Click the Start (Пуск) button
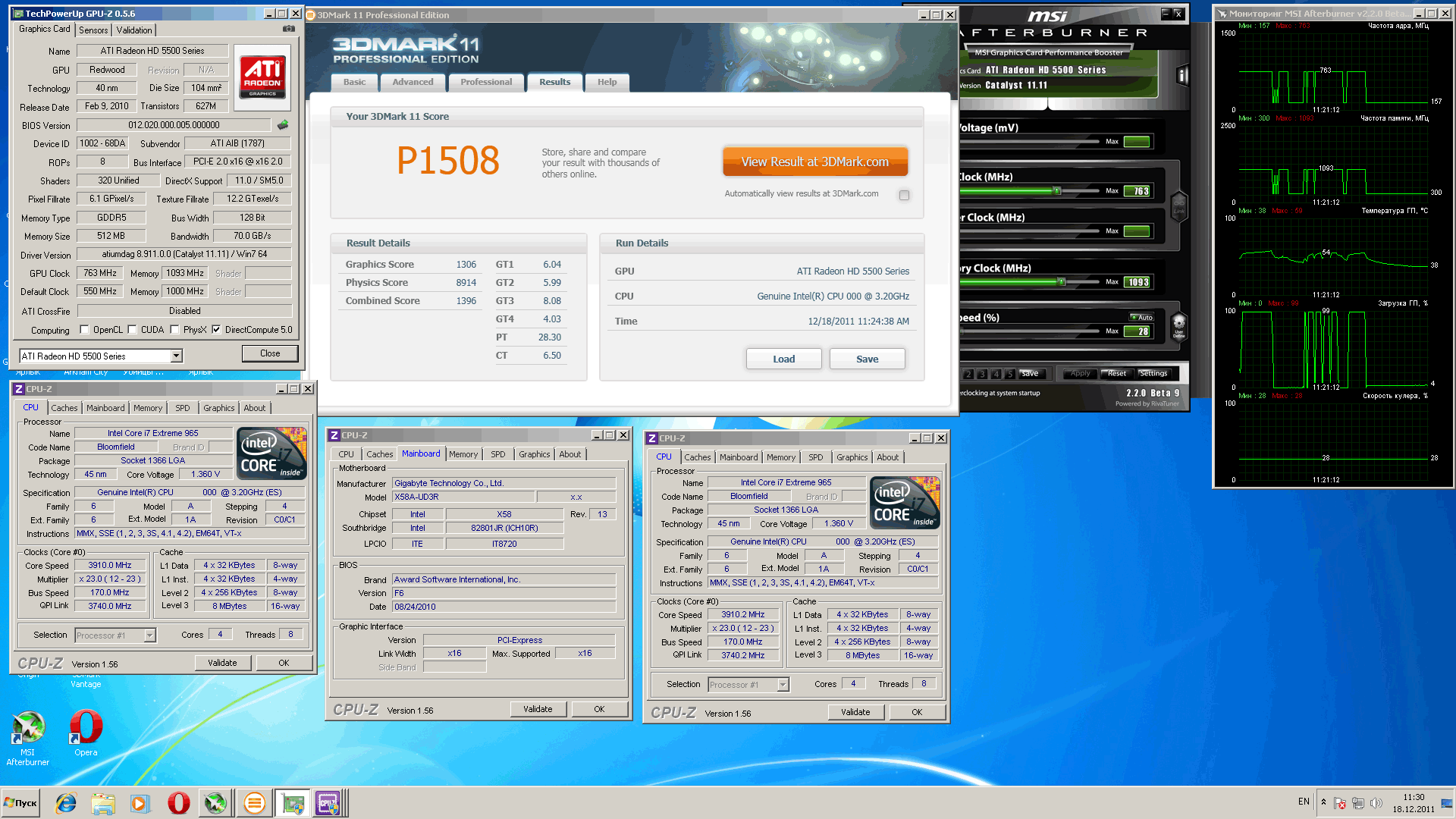The image size is (1456, 819). (21, 803)
